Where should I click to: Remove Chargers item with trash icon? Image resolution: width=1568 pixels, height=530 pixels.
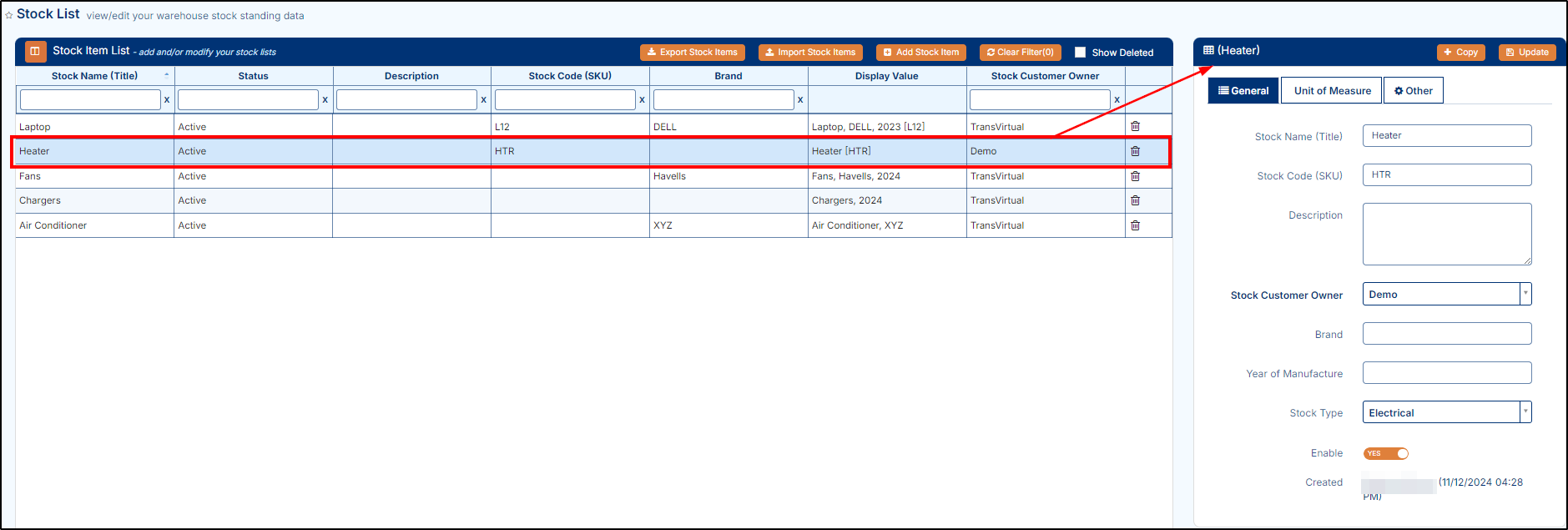tap(1135, 200)
